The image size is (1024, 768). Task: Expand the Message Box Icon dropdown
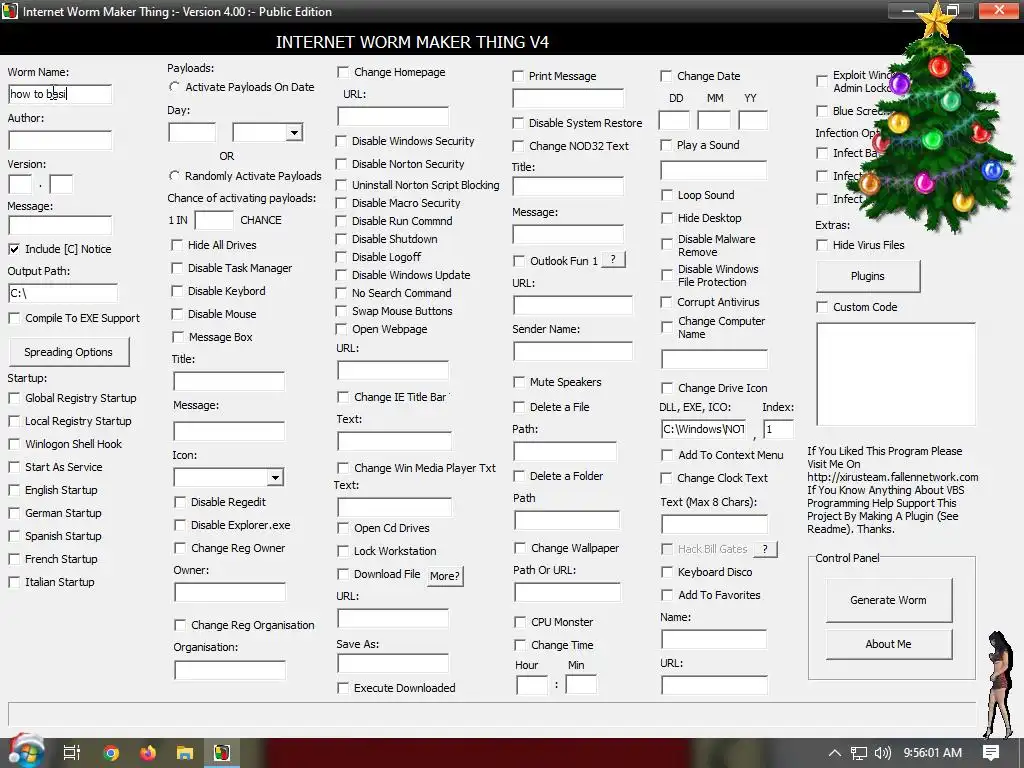(276, 477)
